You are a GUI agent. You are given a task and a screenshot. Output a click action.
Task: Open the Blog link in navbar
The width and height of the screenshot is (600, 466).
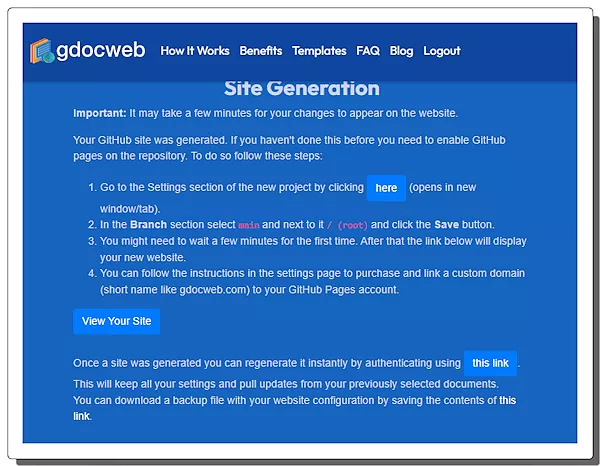click(x=401, y=51)
